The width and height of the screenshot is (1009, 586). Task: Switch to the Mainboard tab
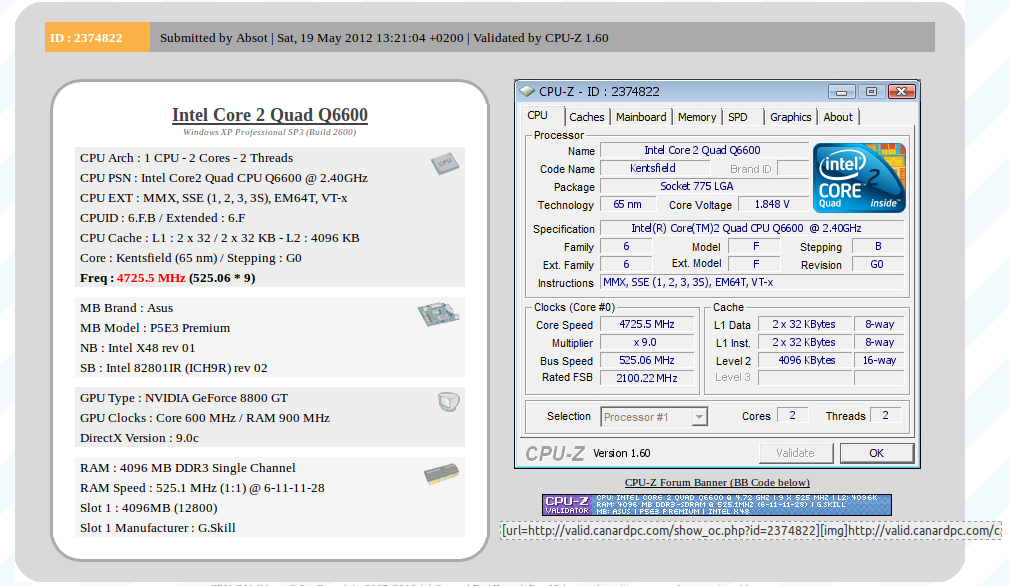pos(641,117)
